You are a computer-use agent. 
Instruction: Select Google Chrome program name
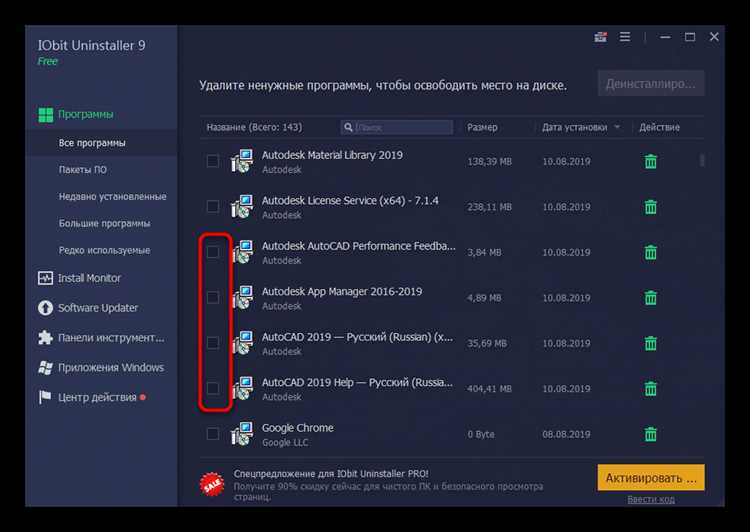coord(298,428)
